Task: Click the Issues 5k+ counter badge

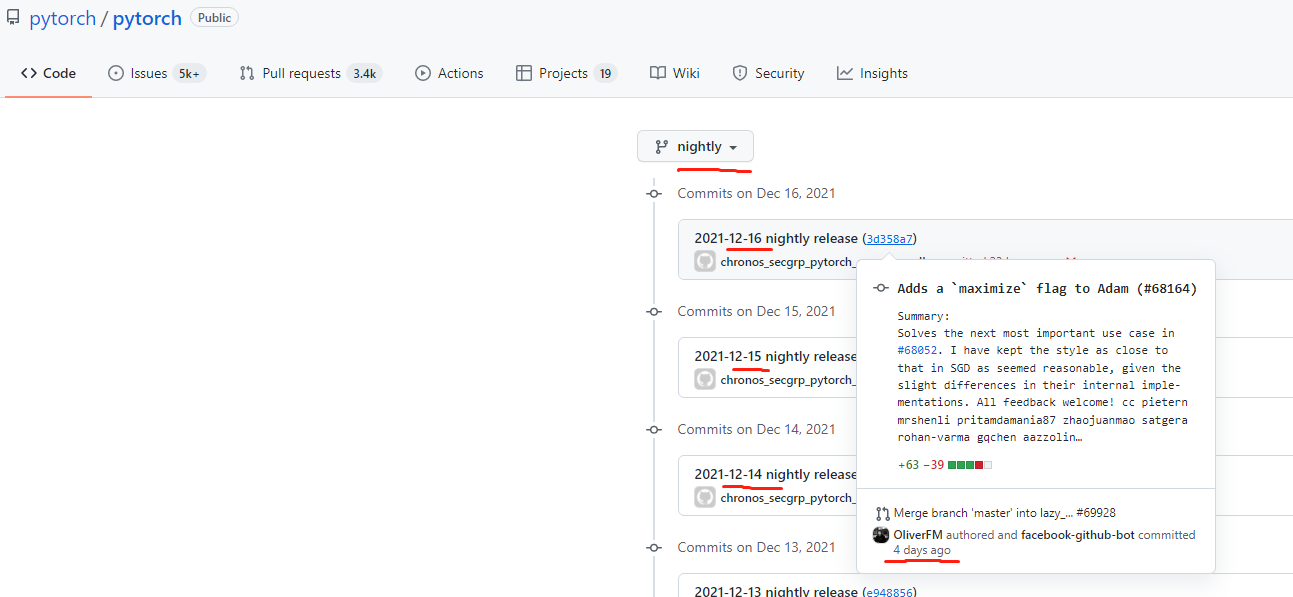Action: tap(189, 73)
